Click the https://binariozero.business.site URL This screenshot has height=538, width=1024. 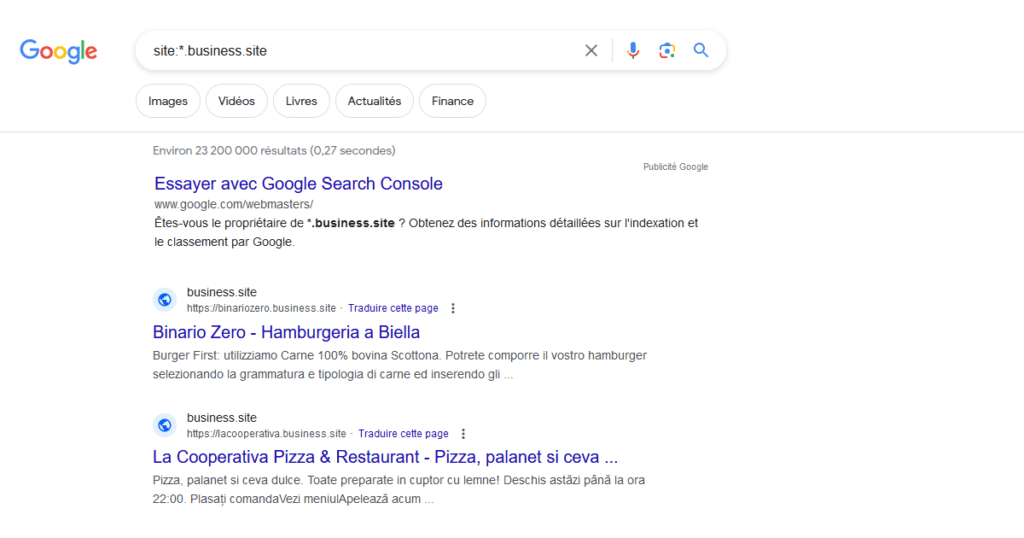[x=261, y=308]
